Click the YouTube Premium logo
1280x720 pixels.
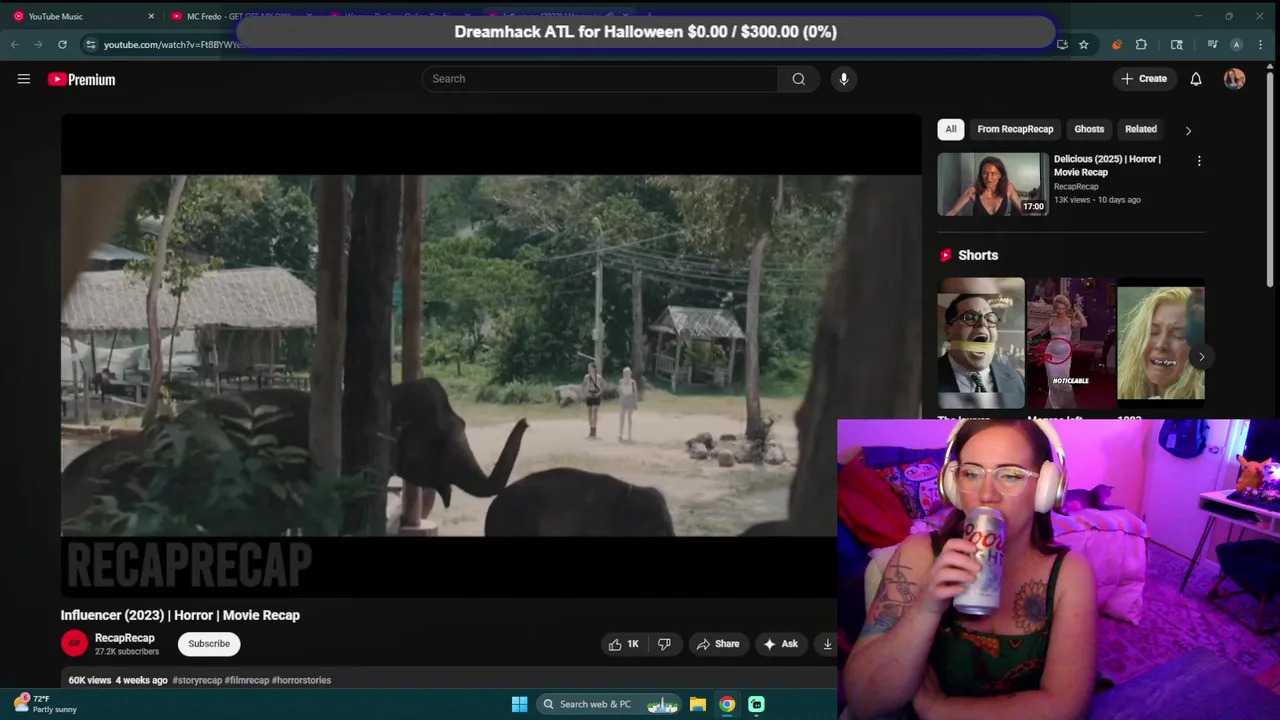click(x=82, y=79)
